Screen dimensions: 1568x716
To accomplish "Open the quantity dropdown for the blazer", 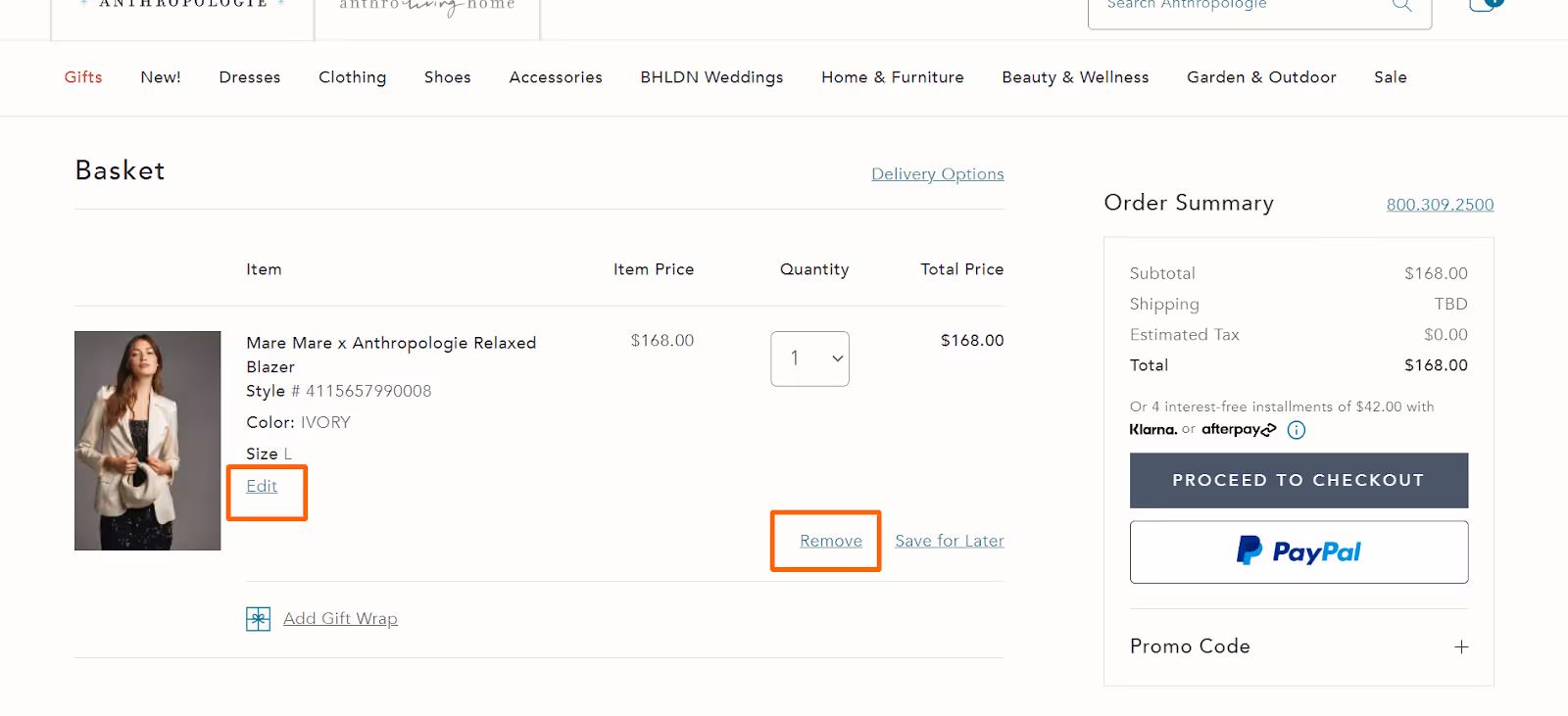I will coord(809,358).
